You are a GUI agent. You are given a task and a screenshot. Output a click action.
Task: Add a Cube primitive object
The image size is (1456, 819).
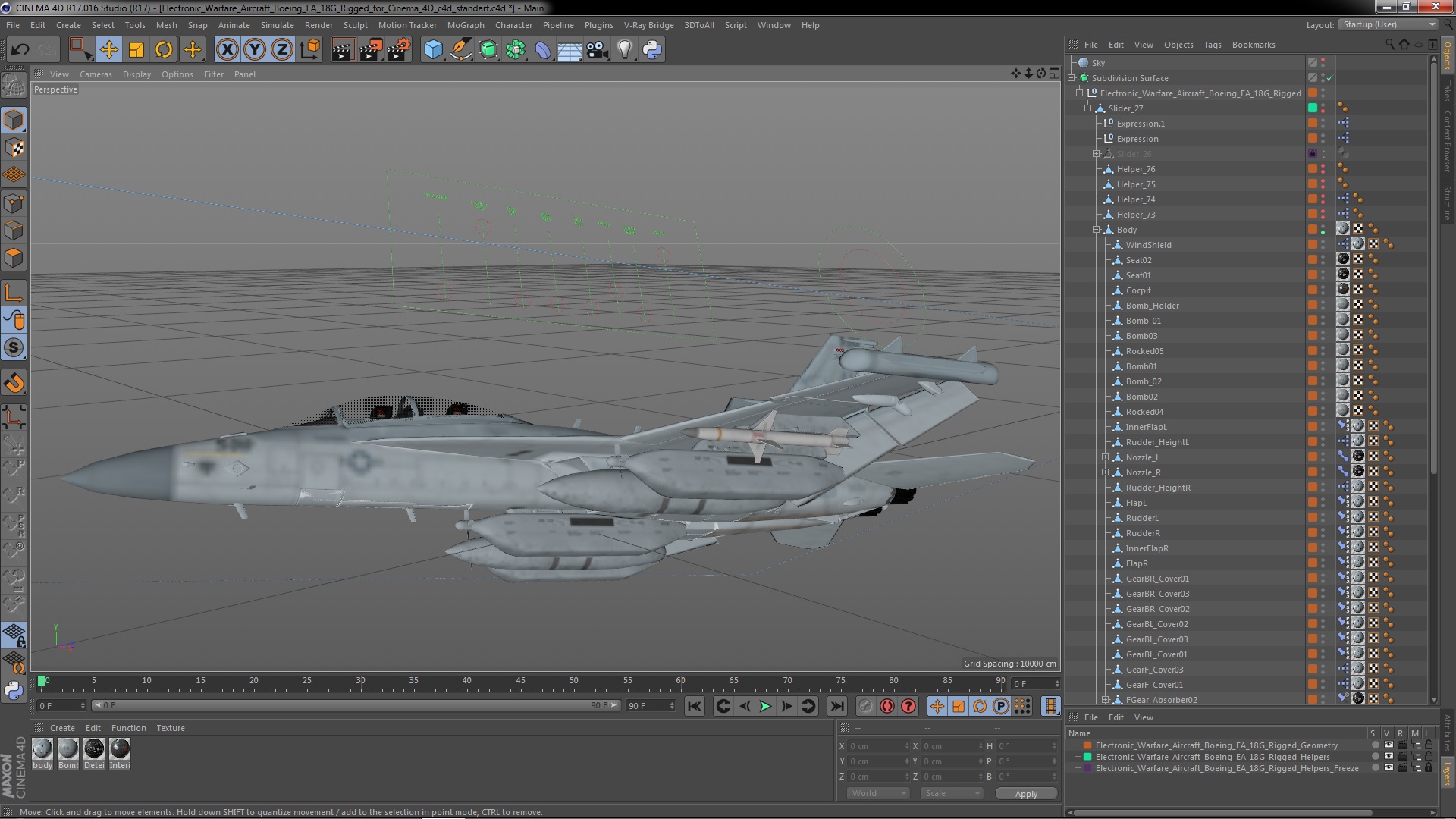pyautogui.click(x=433, y=50)
